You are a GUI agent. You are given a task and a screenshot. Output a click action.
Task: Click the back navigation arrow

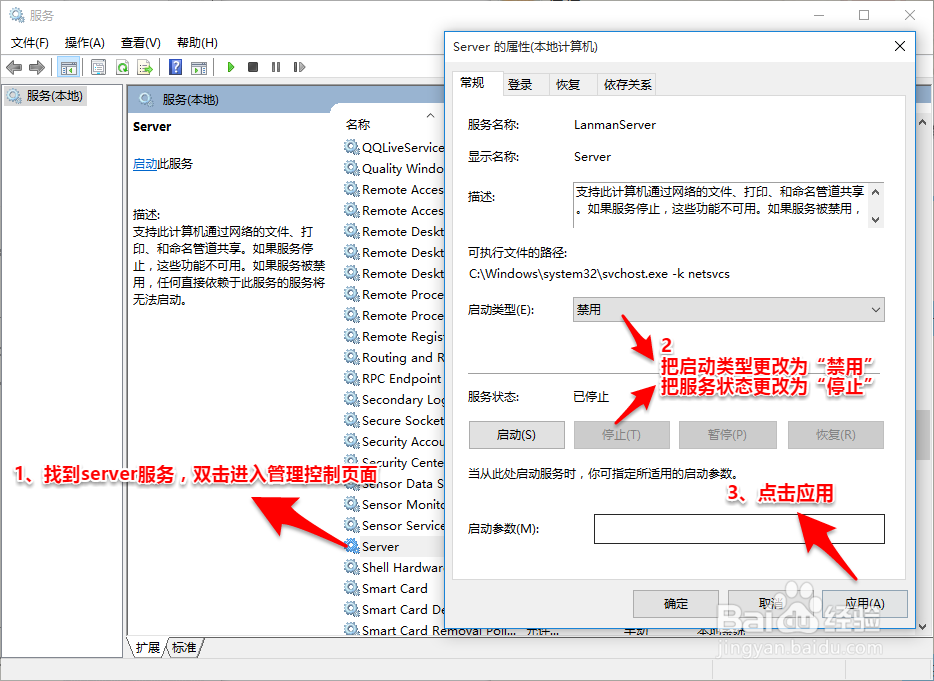(x=14, y=67)
